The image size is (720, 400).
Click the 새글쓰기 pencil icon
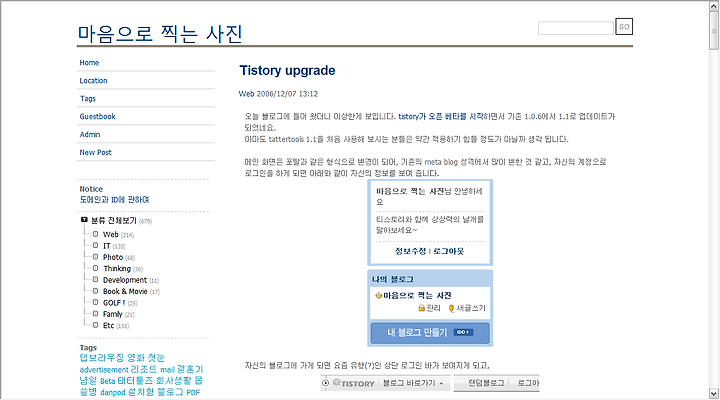[451, 308]
